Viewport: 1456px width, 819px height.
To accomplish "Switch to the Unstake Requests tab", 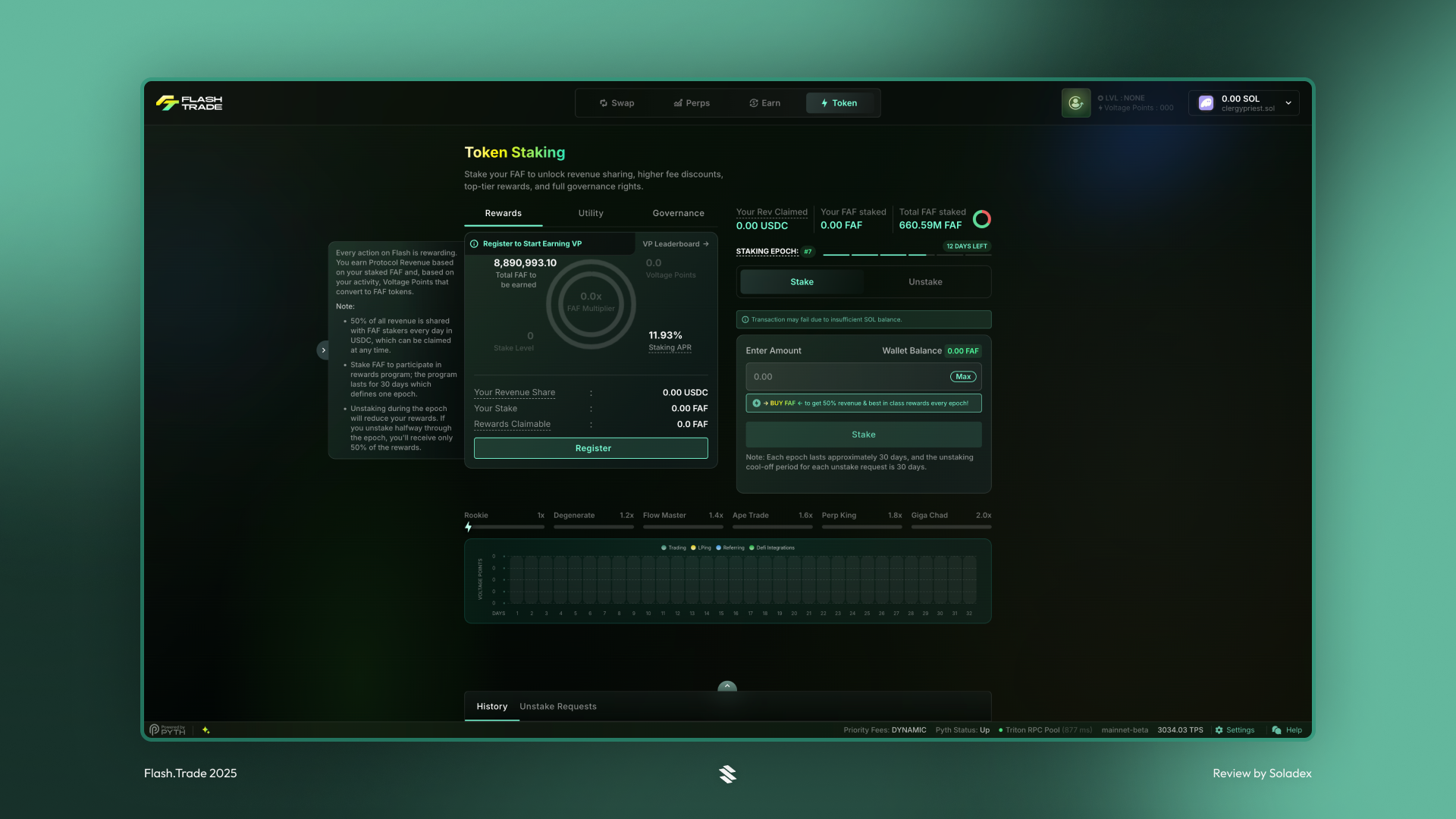I will coord(557,706).
